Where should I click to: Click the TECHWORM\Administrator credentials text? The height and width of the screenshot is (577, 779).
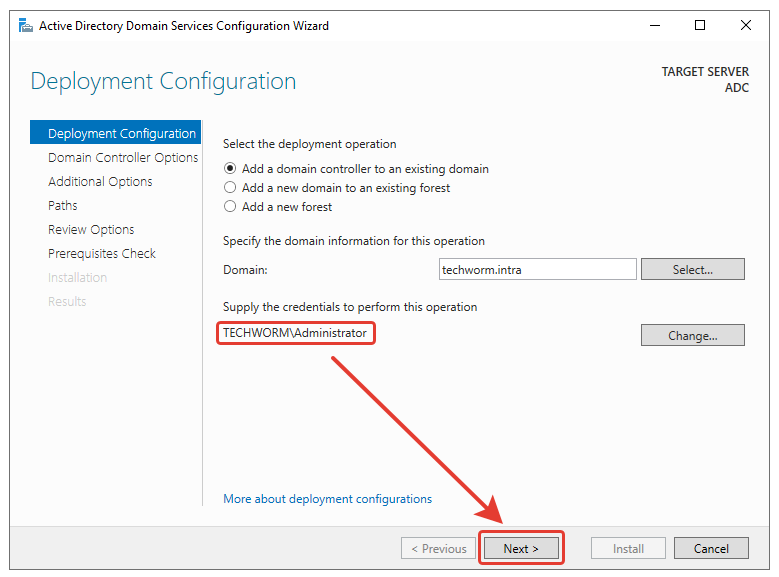point(295,333)
